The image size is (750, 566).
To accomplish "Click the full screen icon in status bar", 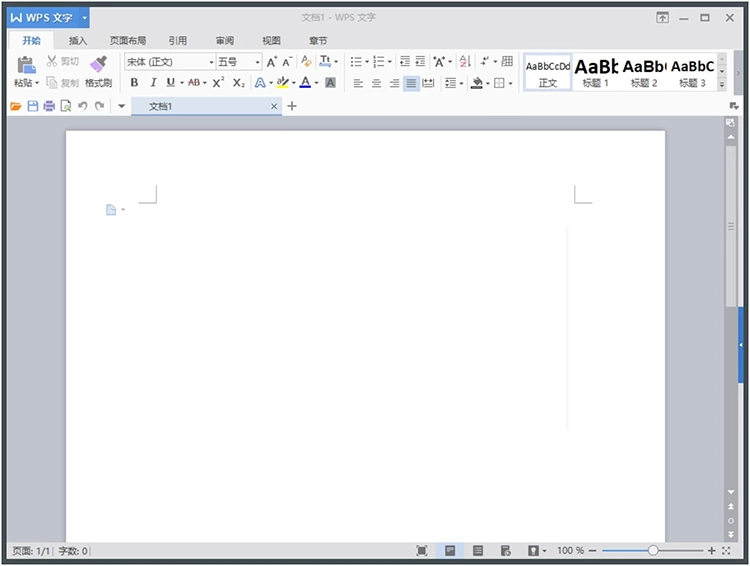I will [x=422, y=551].
